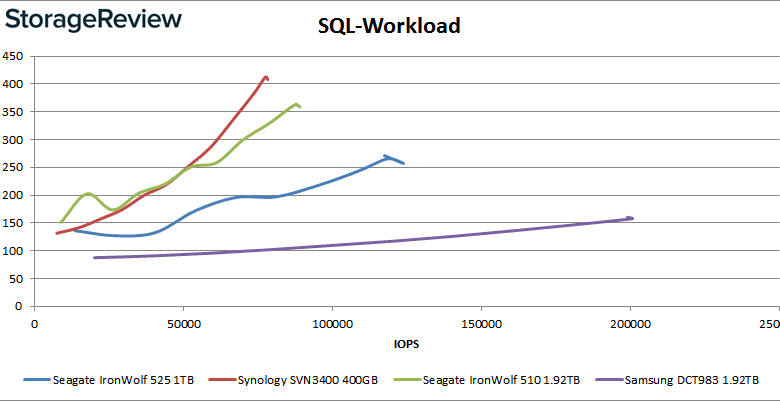Image resolution: width=780 pixels, height=401 pixels.
Task: Click the 300 y-axis label
Action: point(13,139)
